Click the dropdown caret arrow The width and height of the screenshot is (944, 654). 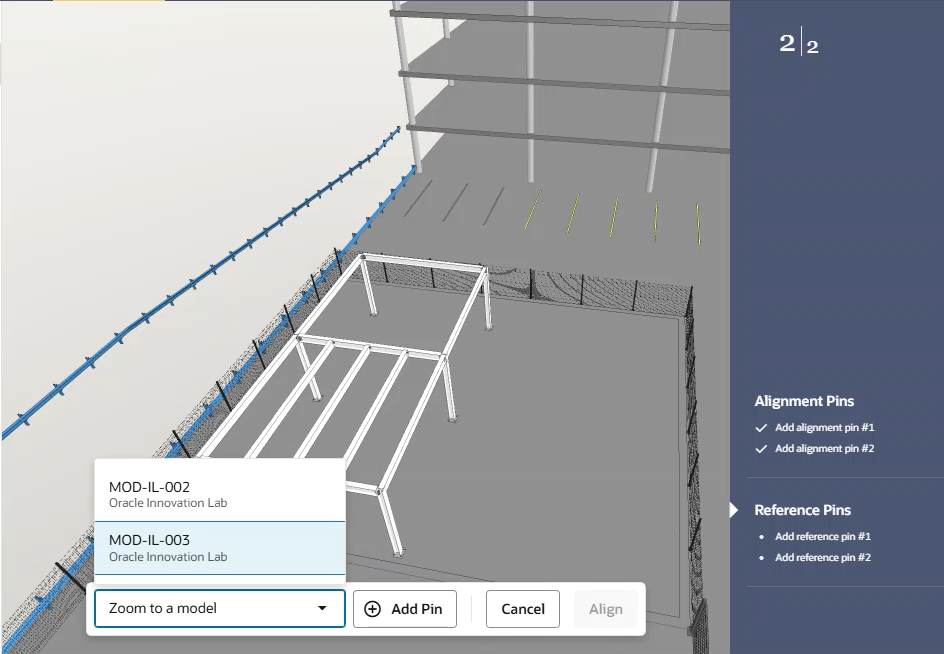[x=322, y=608]
